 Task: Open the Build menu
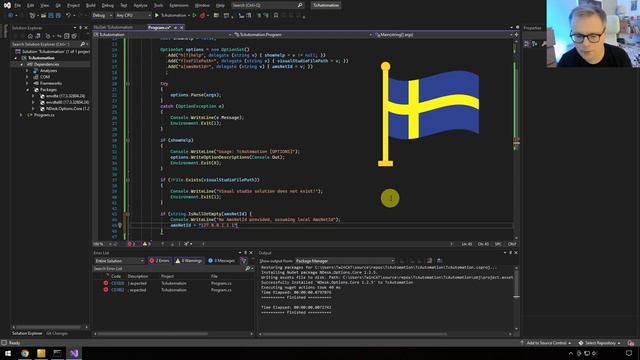(91, 5)
